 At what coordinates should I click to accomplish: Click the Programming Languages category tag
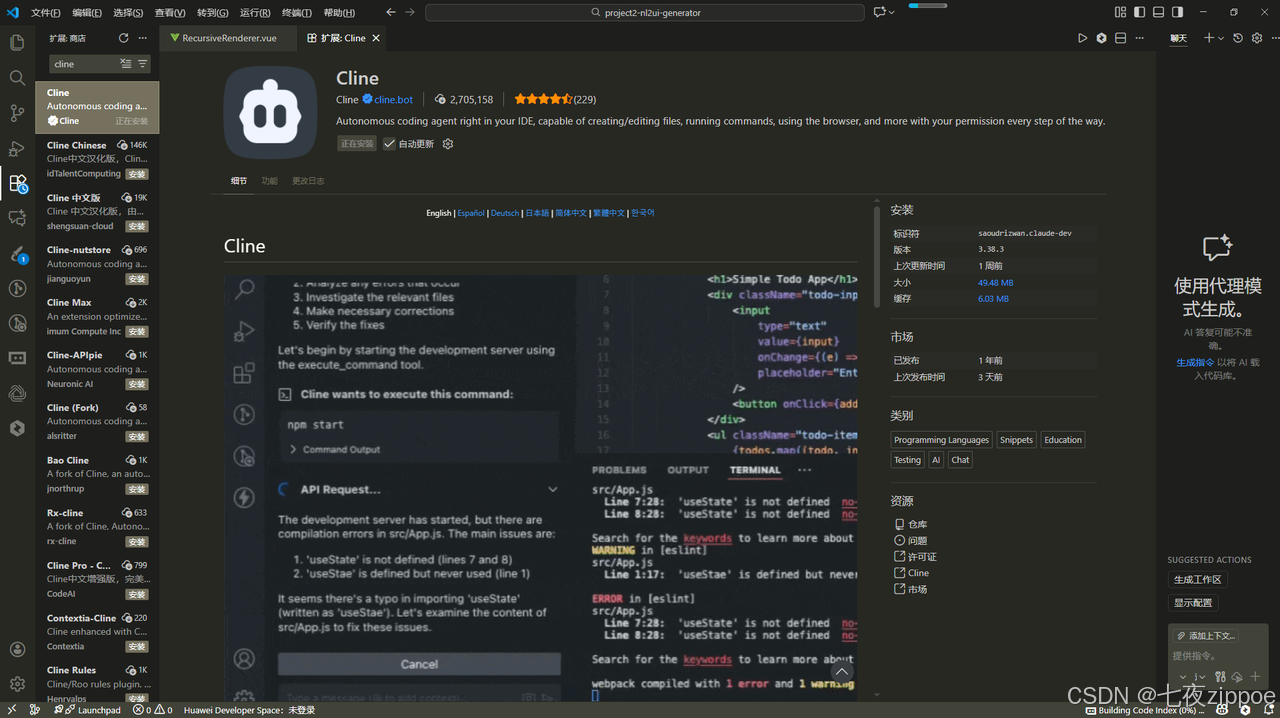click(941, 440)
